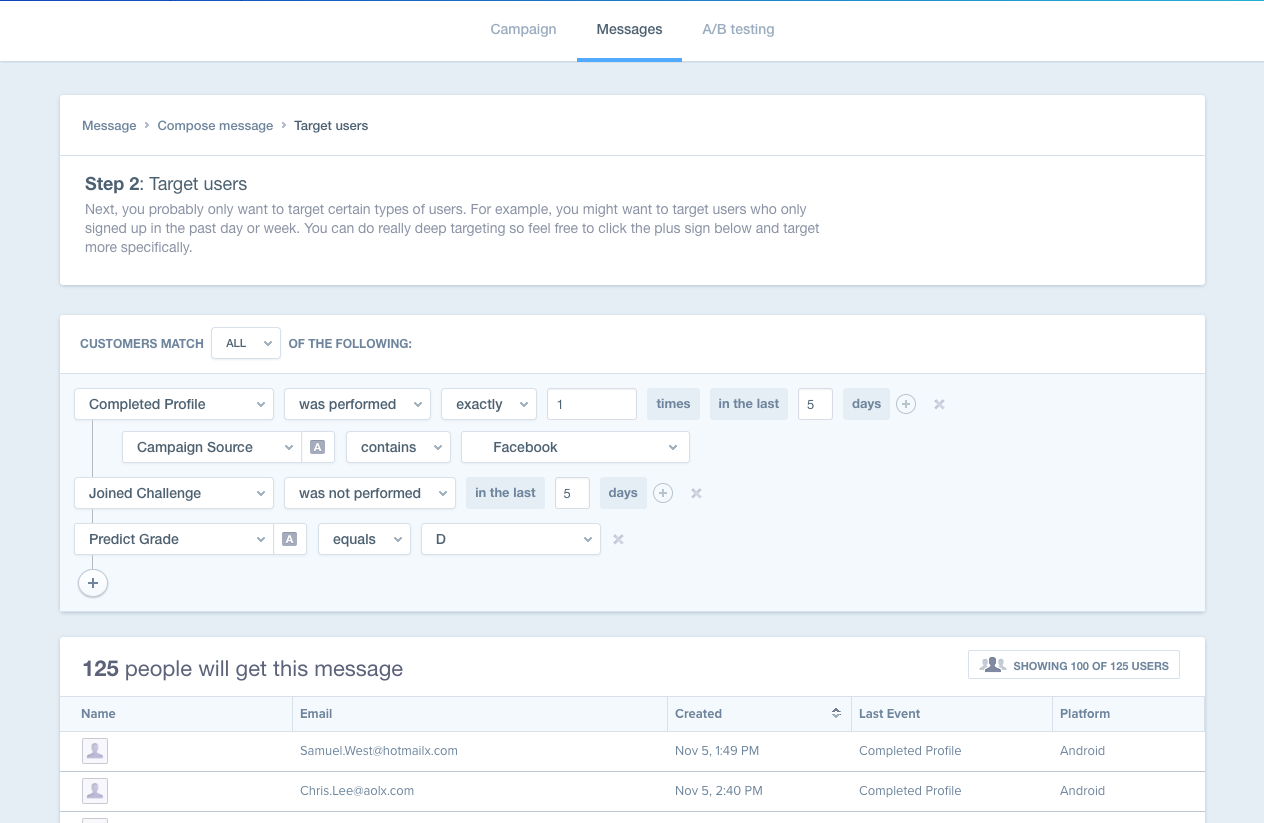Delete the Joined Challenge rule

coord(696,493)
